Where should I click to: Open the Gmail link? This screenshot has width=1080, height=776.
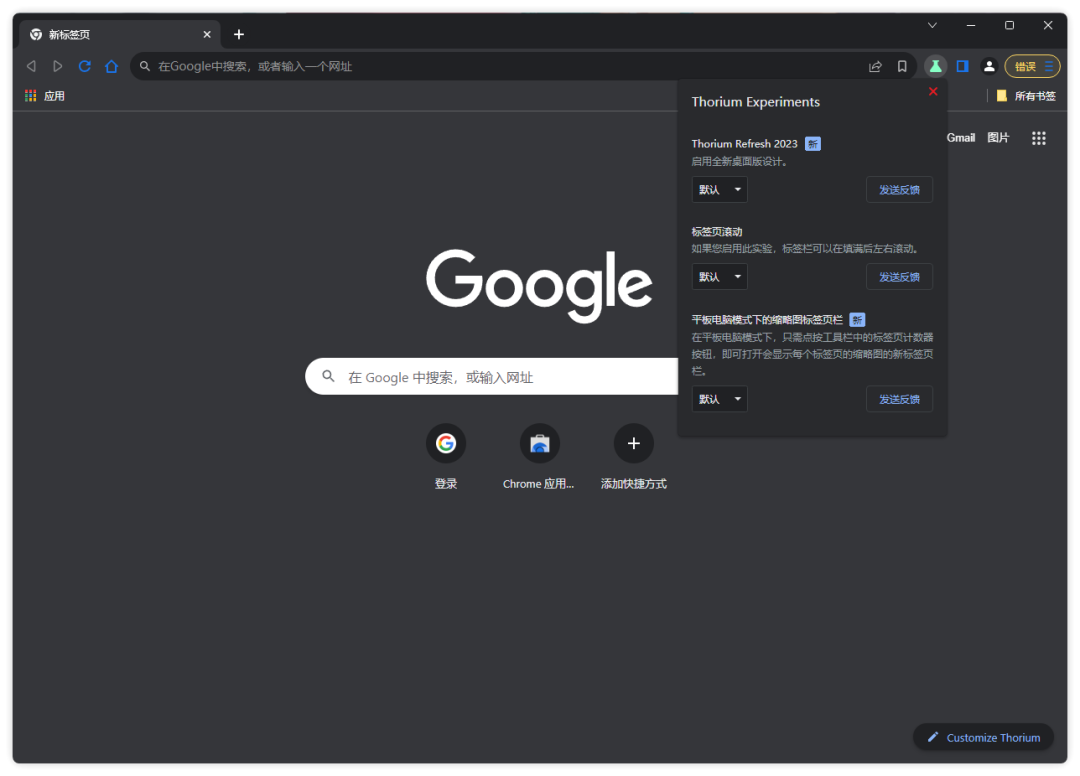(961, 138)
